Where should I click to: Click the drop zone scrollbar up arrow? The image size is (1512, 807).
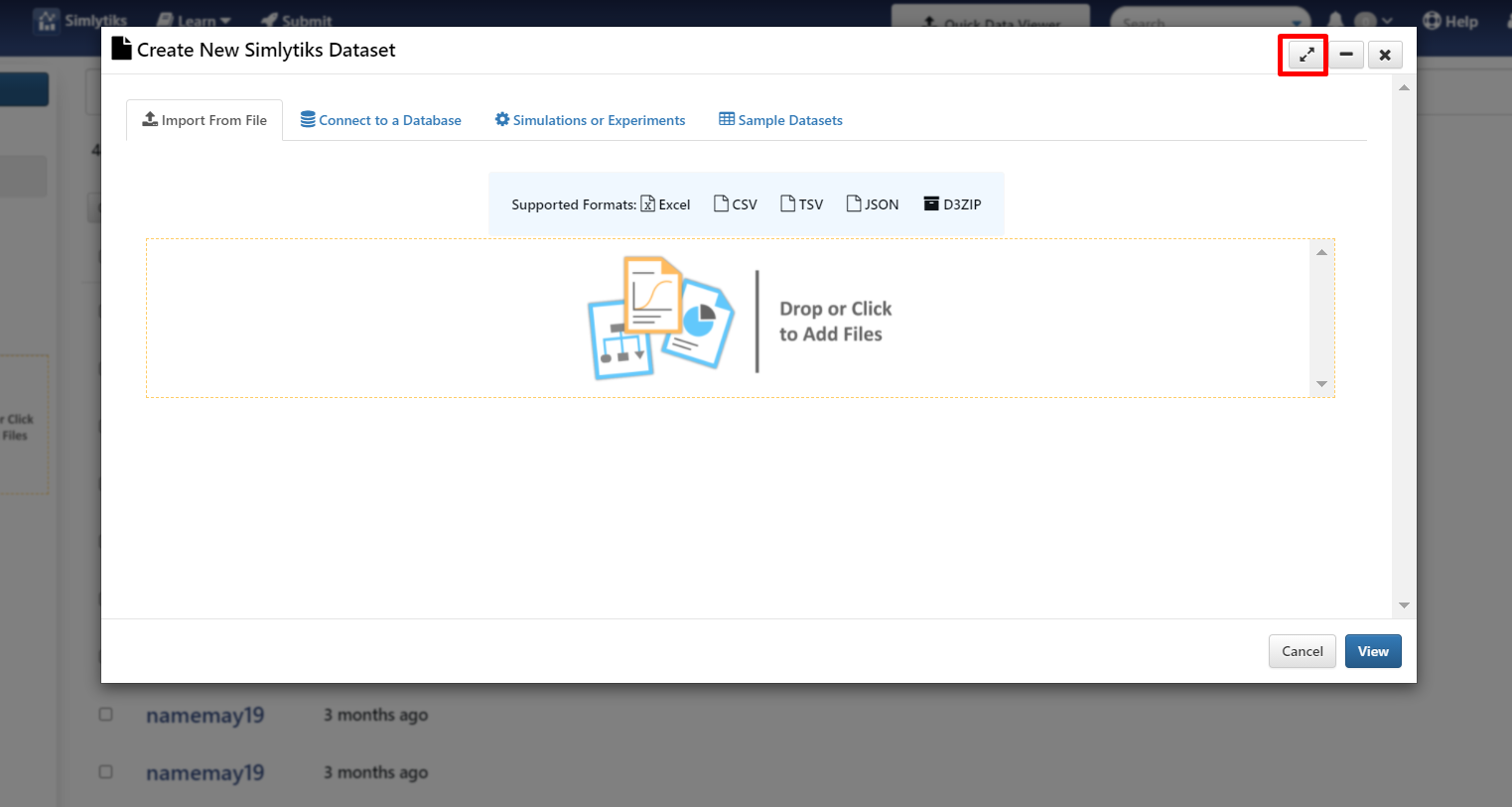[1321, 252]
